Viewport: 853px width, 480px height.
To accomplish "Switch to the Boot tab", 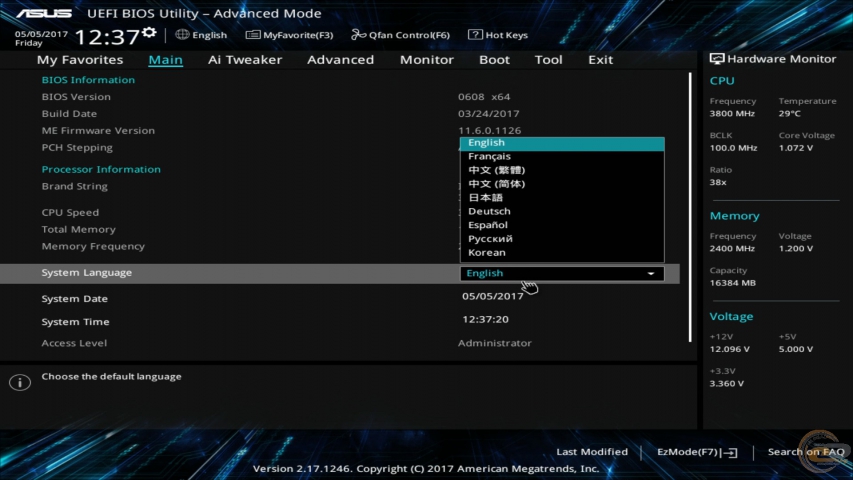I will coord(494,59).
